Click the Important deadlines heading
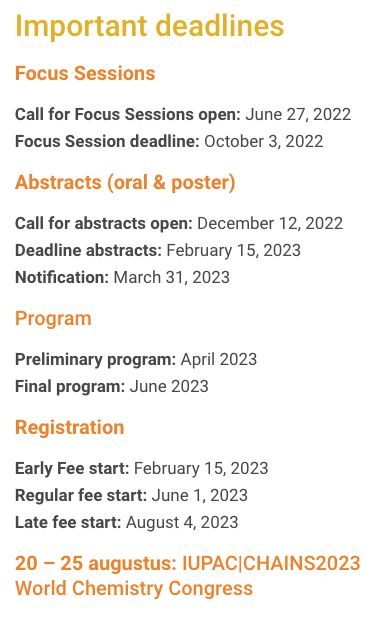This screenshot has height=624, width=378. tap(149, 26)
